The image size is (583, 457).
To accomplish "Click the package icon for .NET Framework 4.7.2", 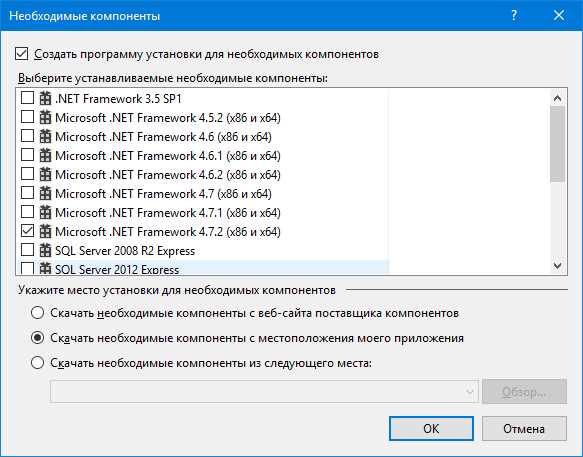I will point(45,231).
